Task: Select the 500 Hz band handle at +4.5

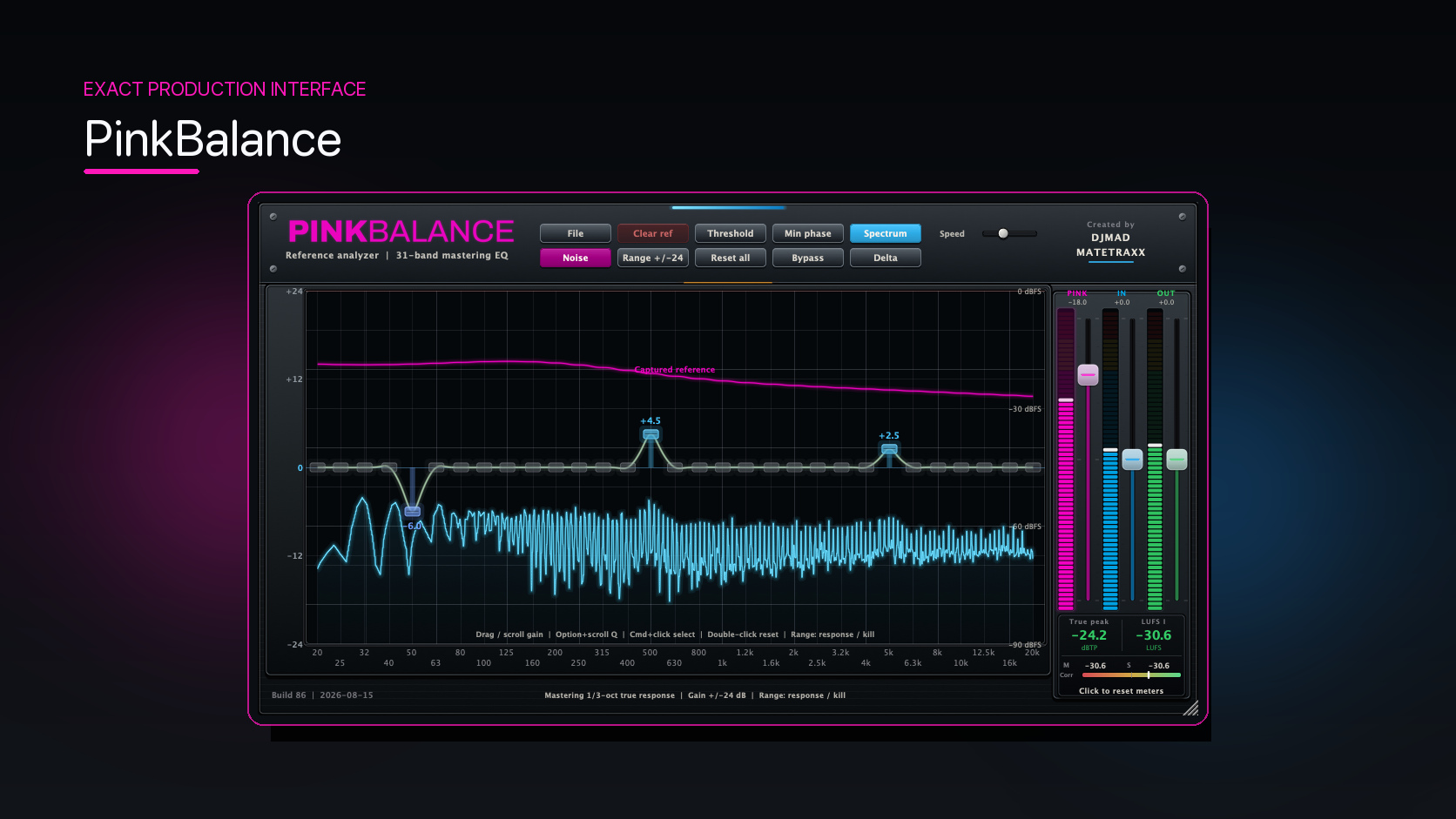Action: point(650,434)
